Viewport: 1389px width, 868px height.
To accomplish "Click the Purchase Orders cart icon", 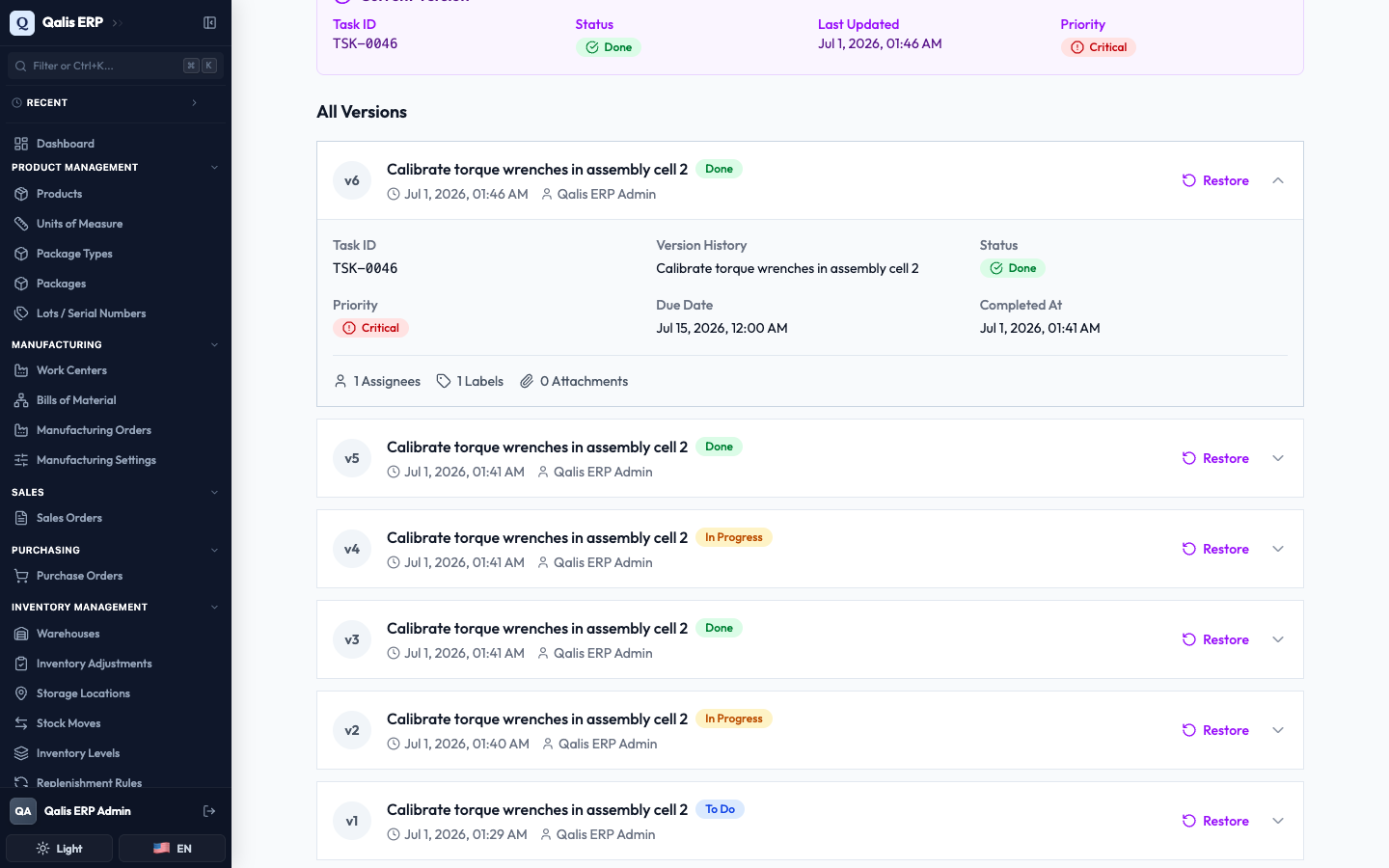I will tap(21, 576).
